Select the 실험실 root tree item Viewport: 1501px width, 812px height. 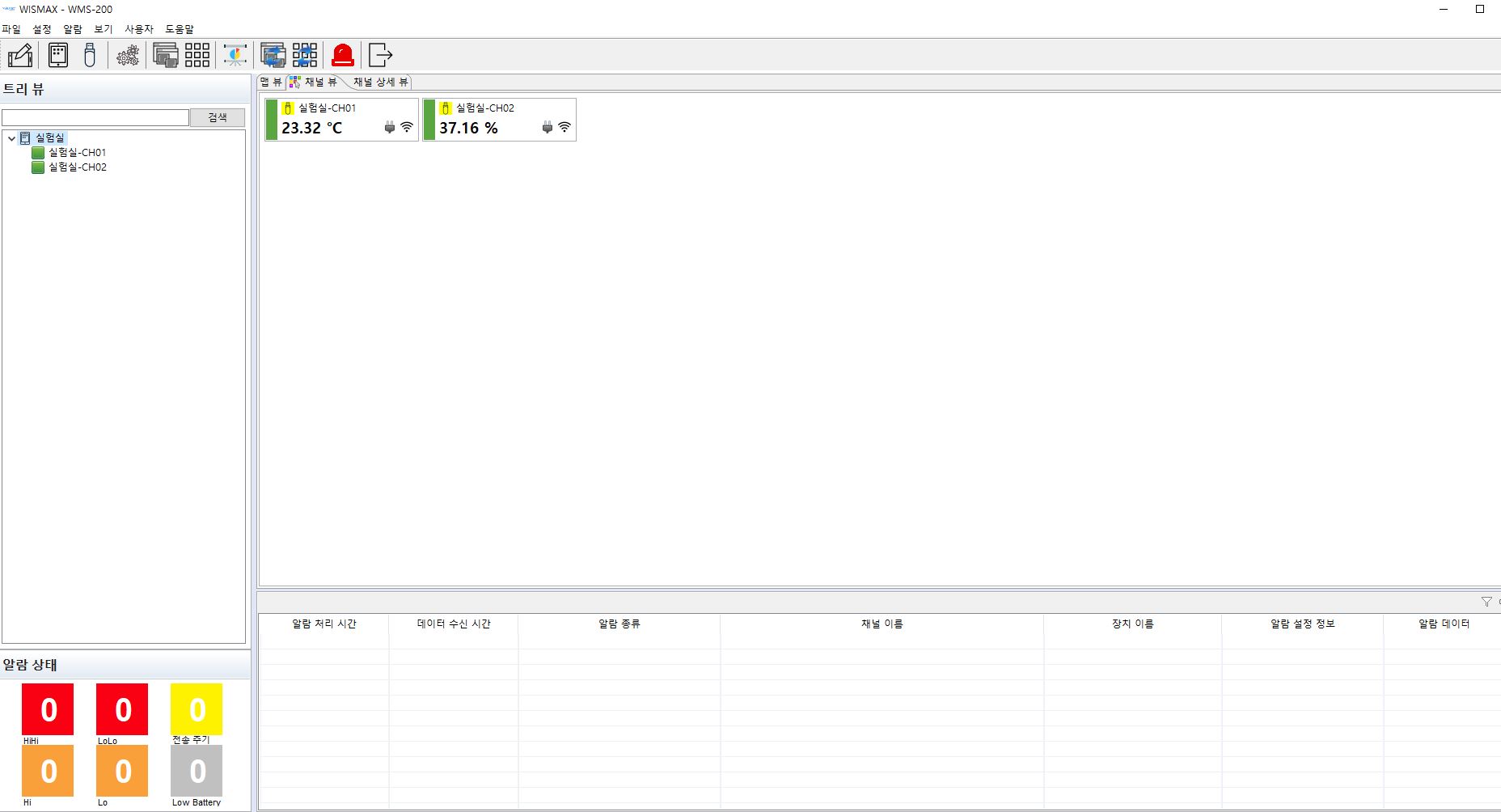[50, 138]
